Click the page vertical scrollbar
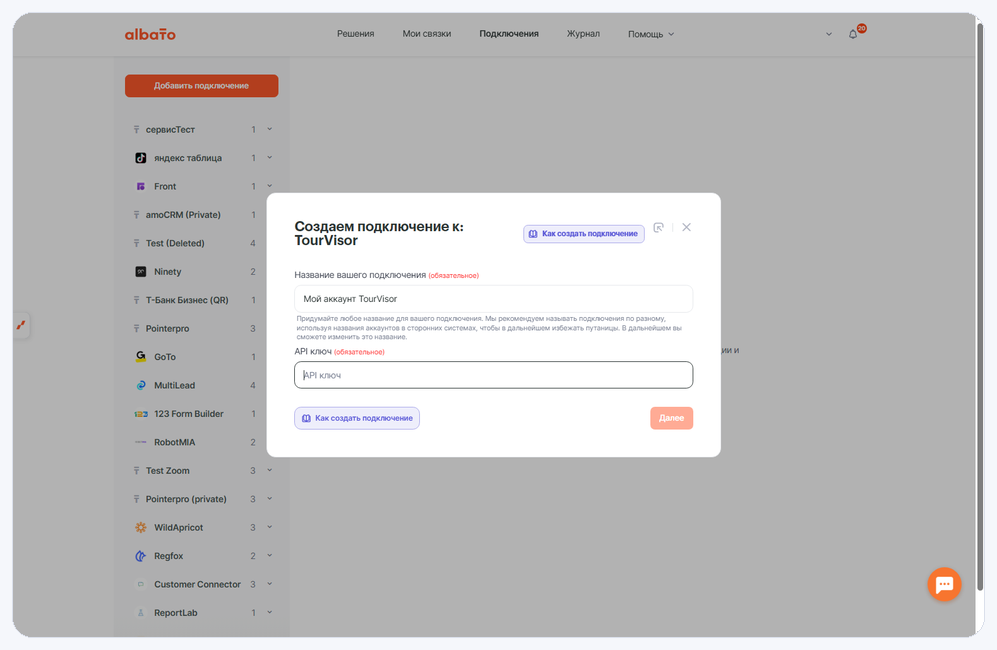Image resolution: width=997 pixels, height=650 pixels. (x=980, y=305)
